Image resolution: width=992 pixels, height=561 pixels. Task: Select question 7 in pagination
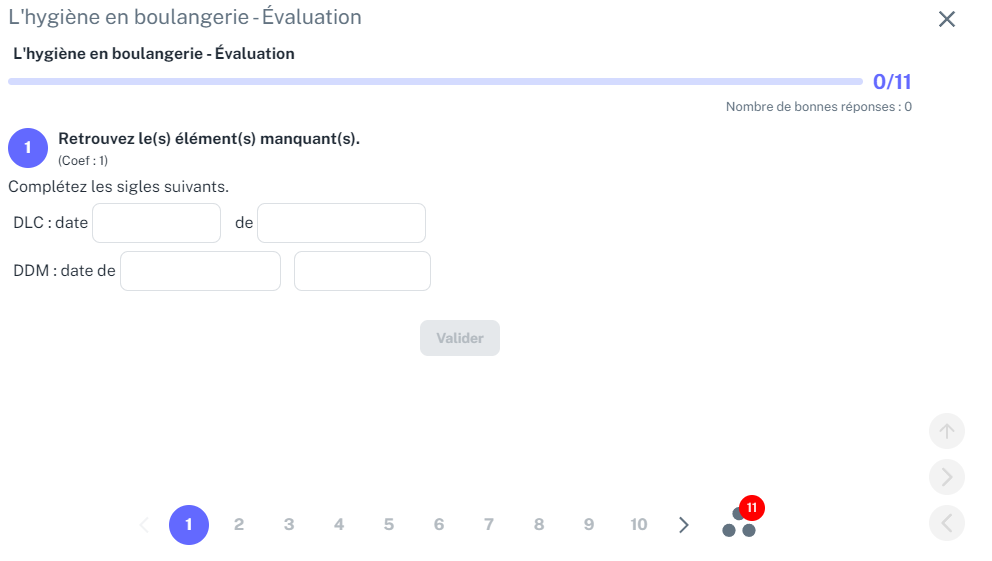pyautogui.click(x=488, y=524)
